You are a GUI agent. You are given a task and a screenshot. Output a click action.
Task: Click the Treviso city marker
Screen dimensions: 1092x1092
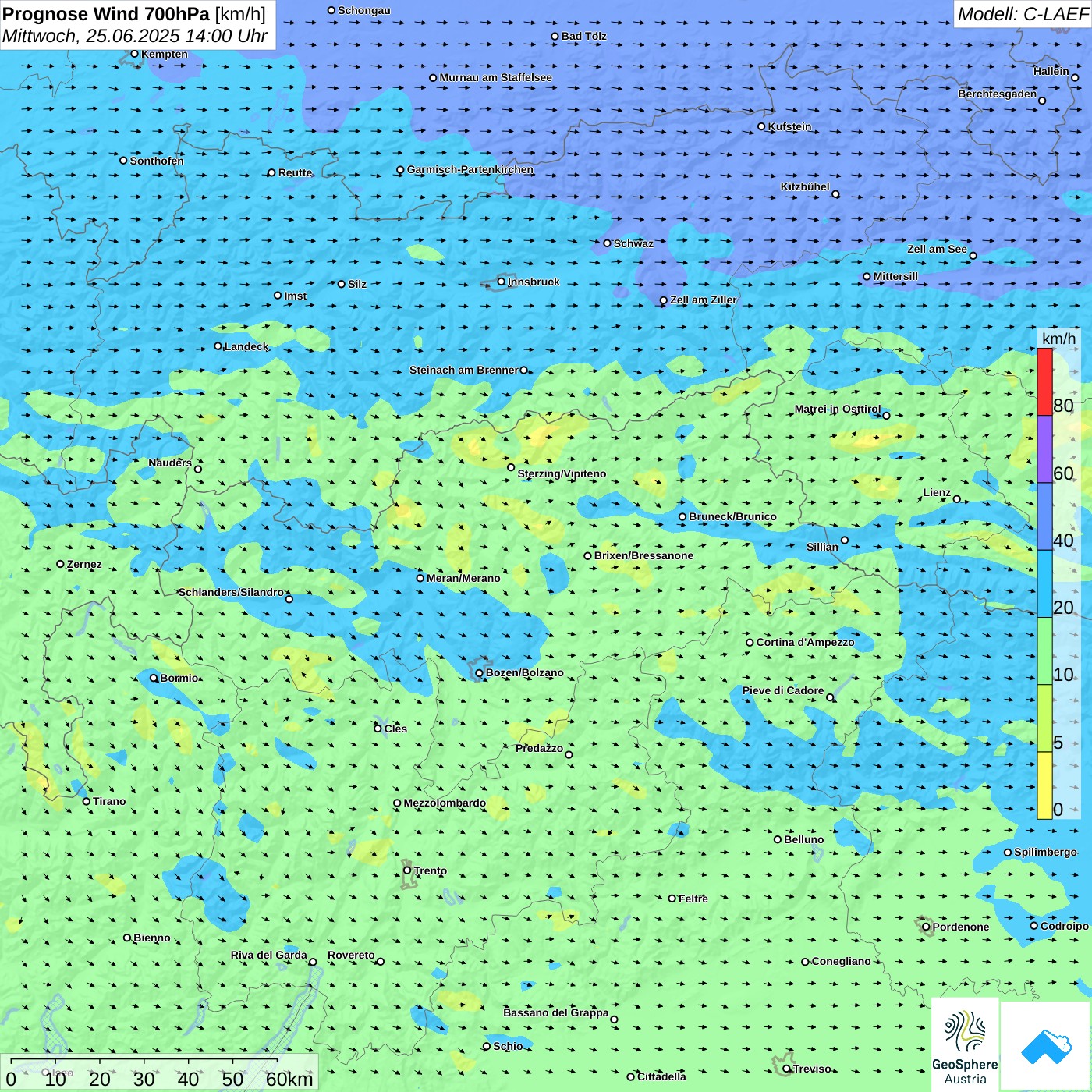click(786, 1069)
